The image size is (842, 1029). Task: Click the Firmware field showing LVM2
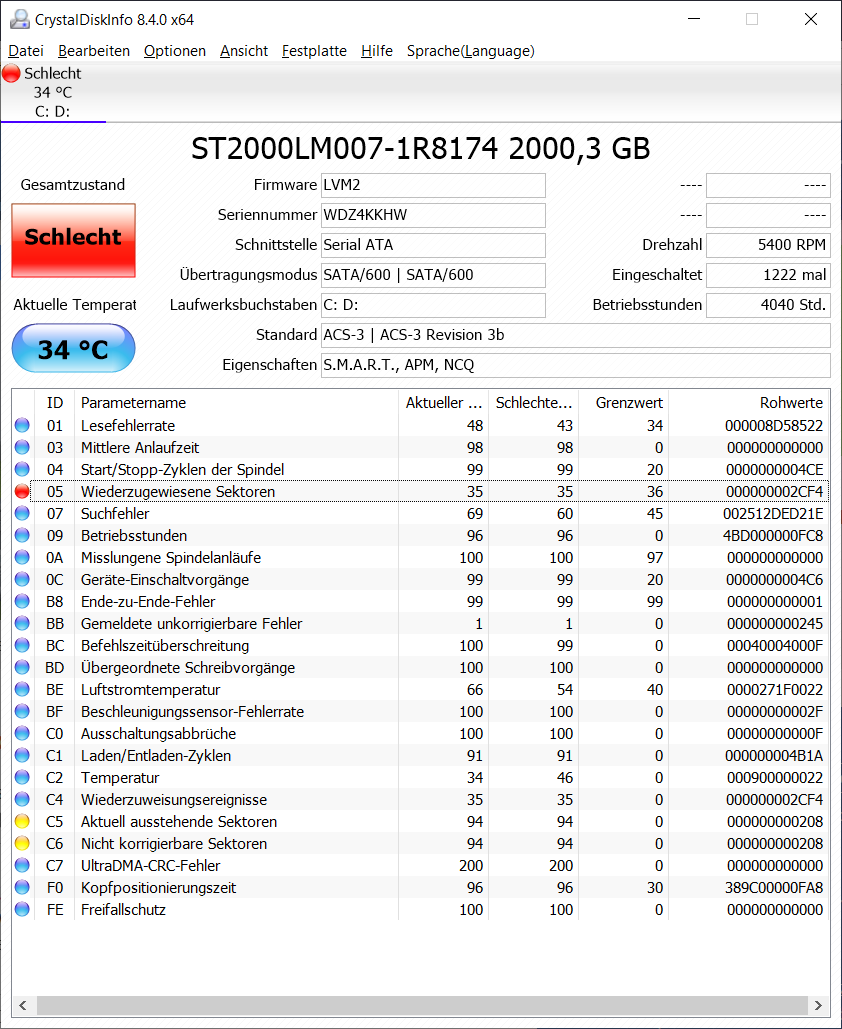433,185
